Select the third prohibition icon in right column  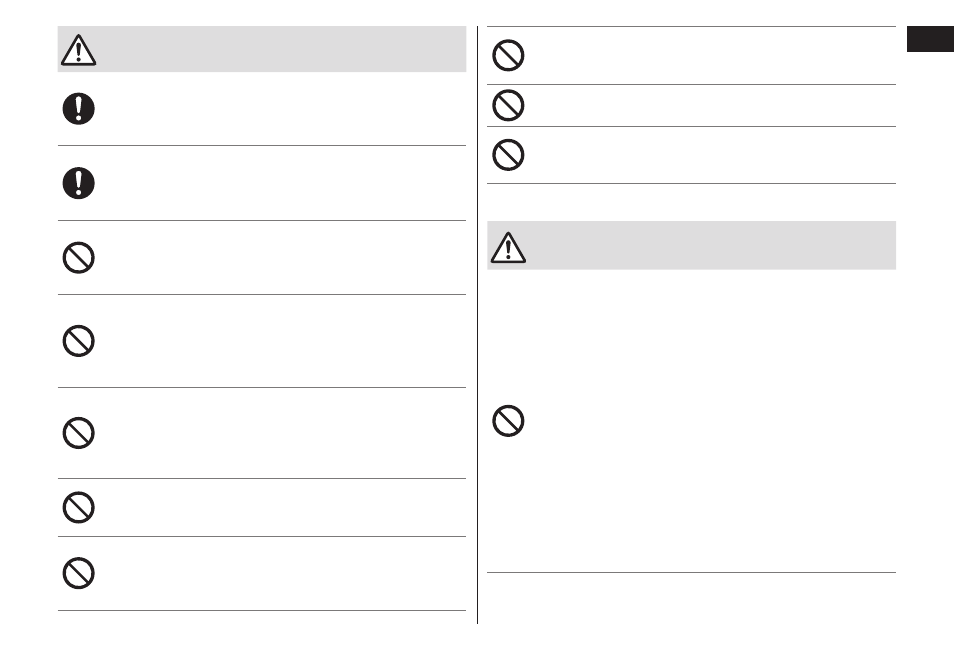click(x=508, y=155)
